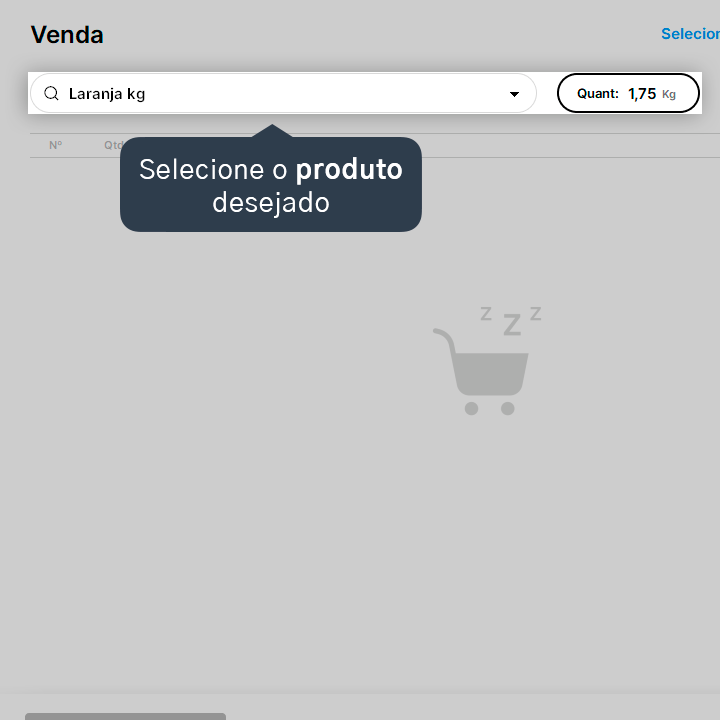Sort by the Qtd column header
720x720 pixels.
pyautogui.click(x=112, y=145)
